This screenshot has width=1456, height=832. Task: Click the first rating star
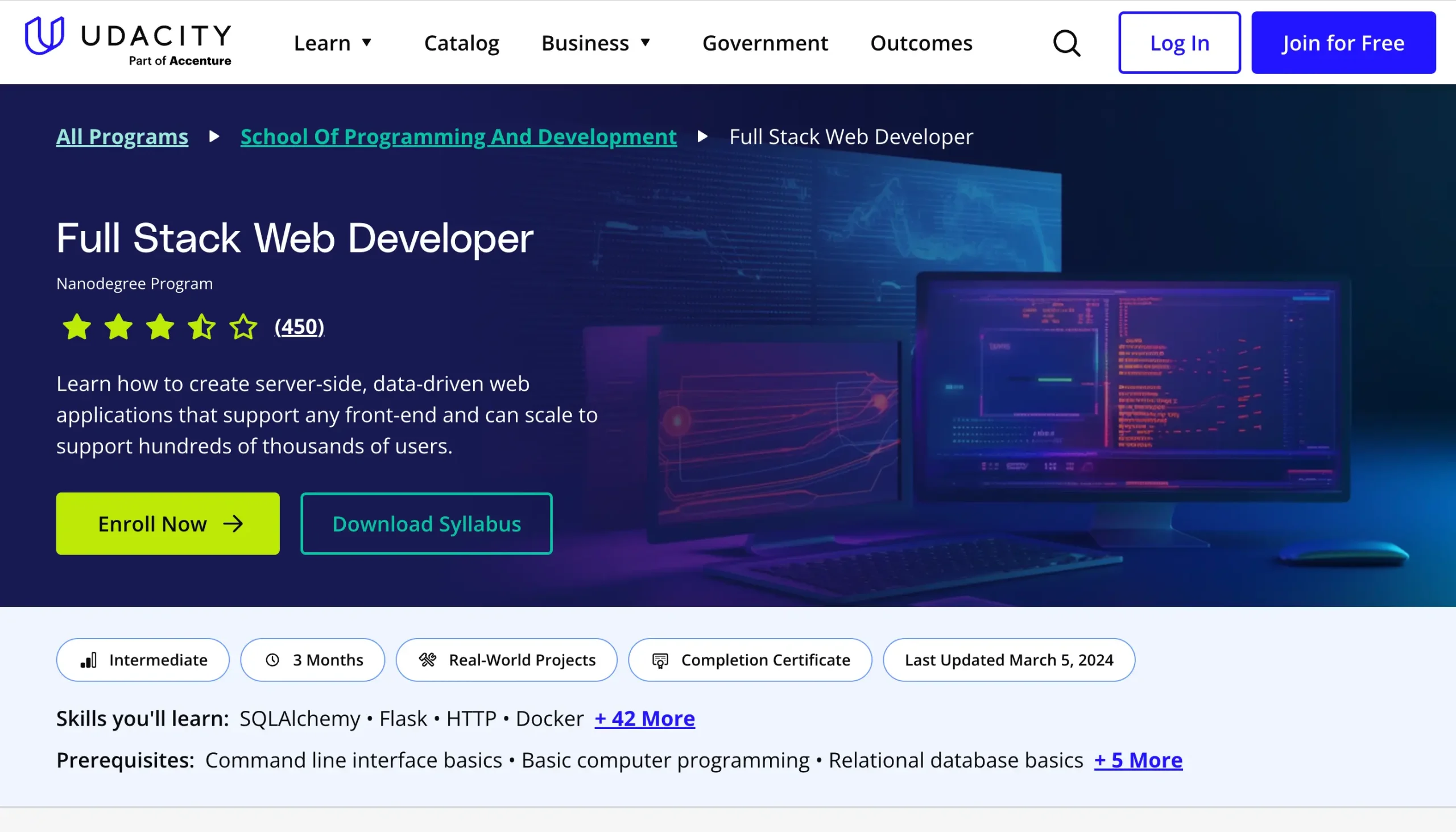pos(77,327)
